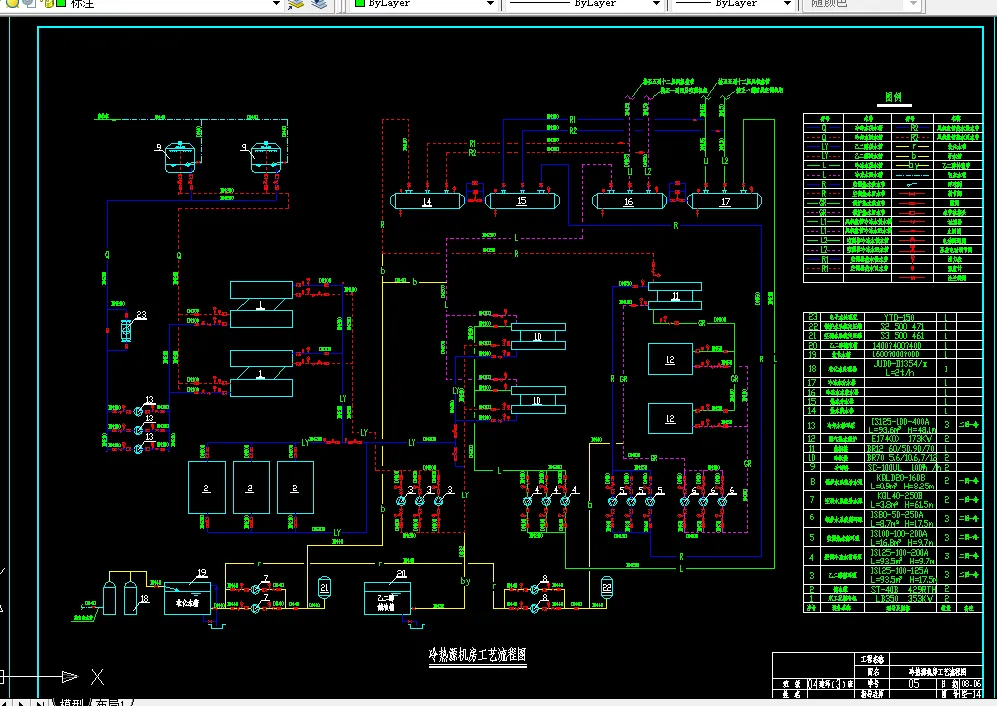Select header tank labeled 16
Screen dimensions: 997x706
click(629, 201)
